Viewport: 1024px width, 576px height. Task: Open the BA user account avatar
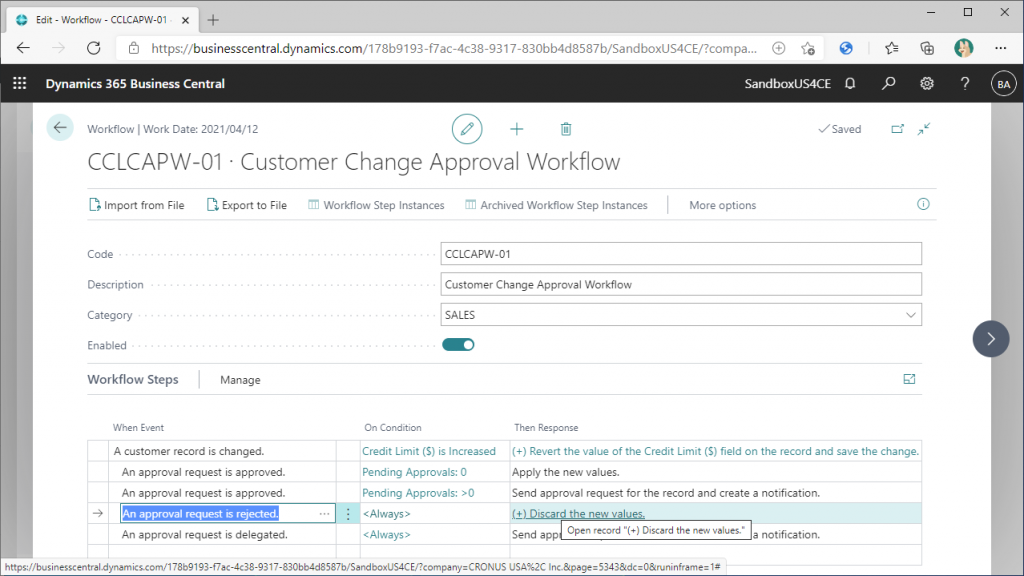click(1004, 84)
